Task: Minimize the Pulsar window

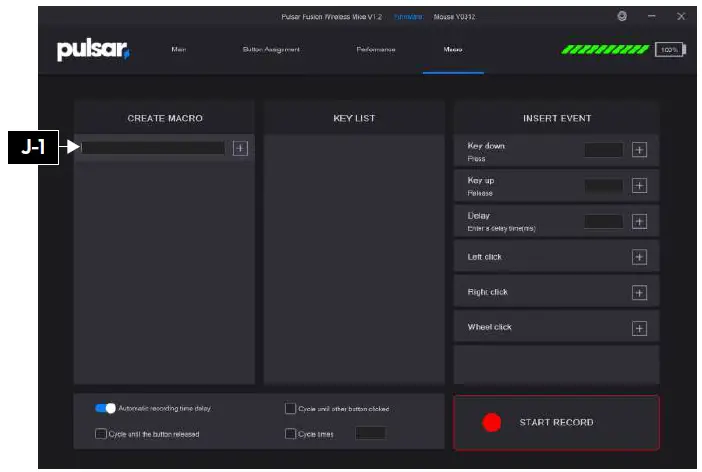Action: click(x=651, y=16)
